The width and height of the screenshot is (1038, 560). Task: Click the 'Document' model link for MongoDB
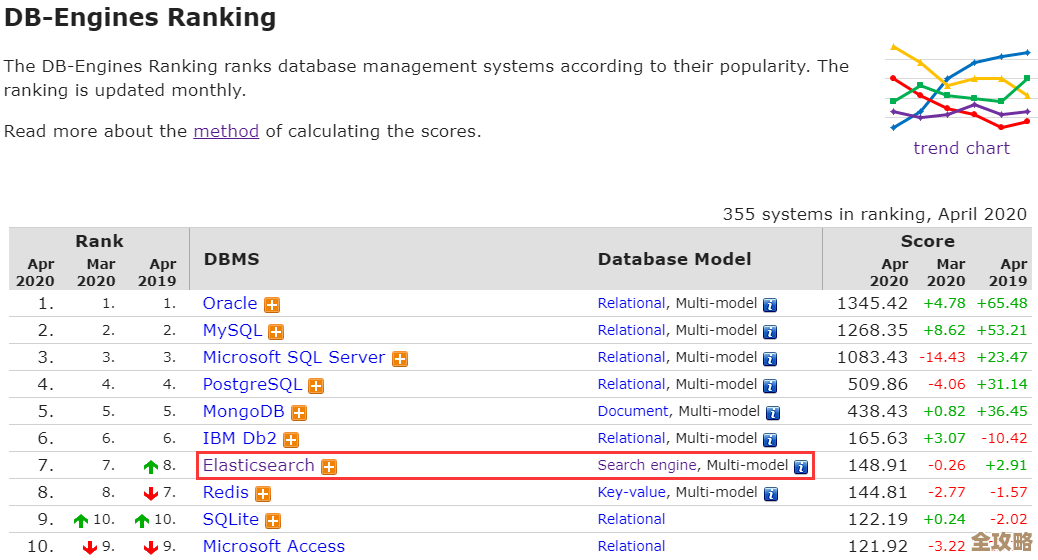(x=632, y=411)
